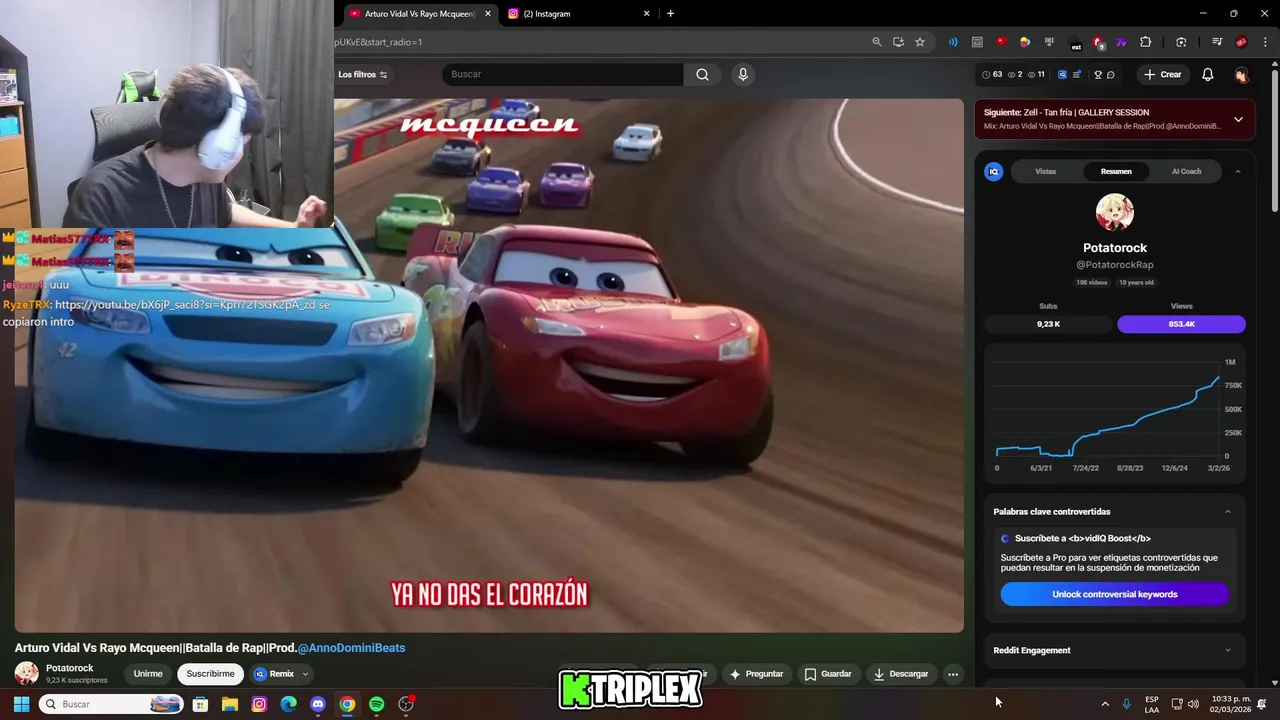
Task: Open the Instagram taskbar icon
Action: pos(259,704)
